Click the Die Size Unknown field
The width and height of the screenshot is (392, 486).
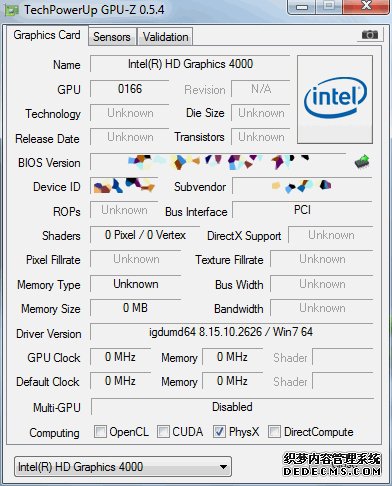[x=261, y=113]
